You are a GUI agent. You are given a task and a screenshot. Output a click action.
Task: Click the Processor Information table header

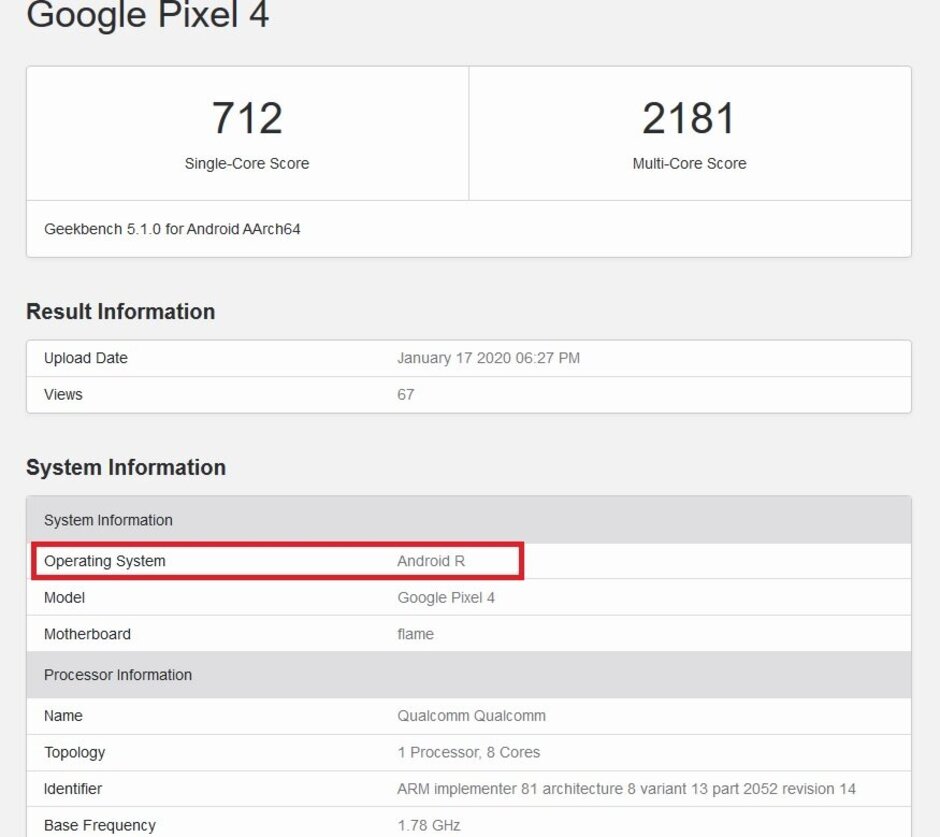pyautogui.click(x=118, y=675)
